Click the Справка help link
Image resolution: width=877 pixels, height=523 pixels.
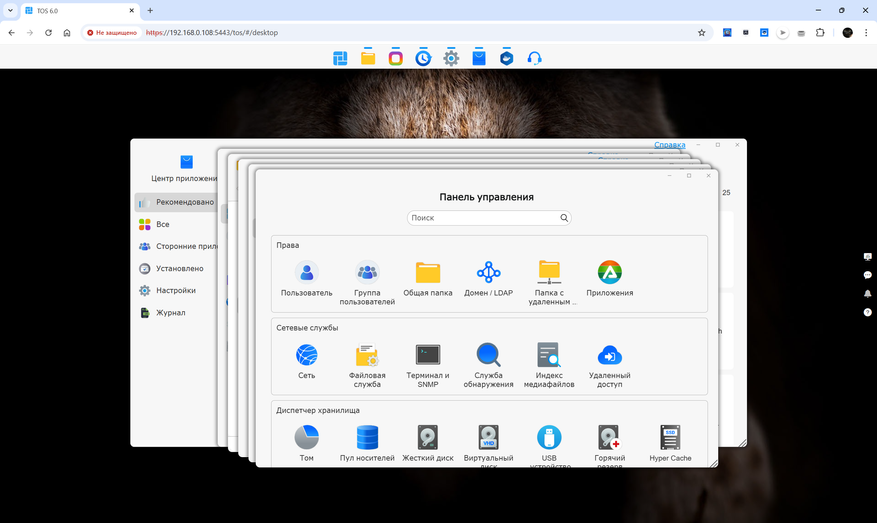click(670, 145)
